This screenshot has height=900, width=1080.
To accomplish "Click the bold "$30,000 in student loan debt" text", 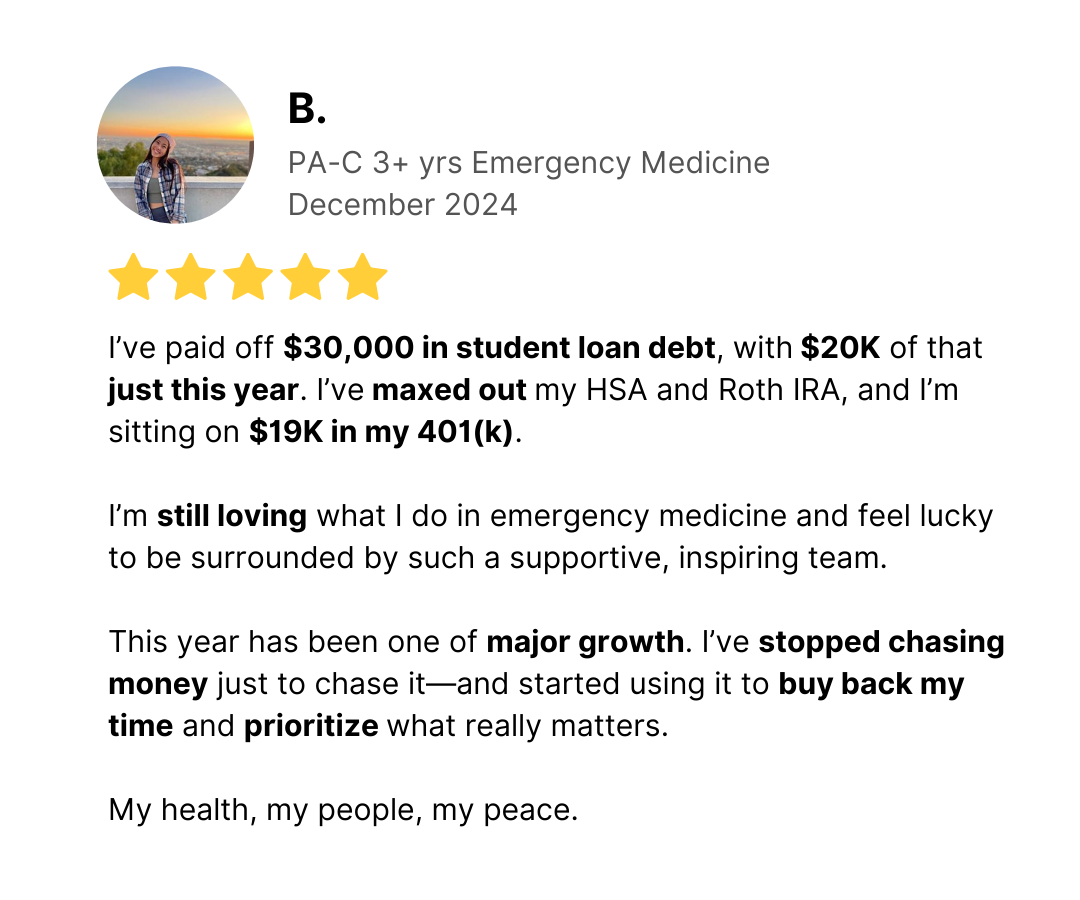I will (x=500, y=348).
